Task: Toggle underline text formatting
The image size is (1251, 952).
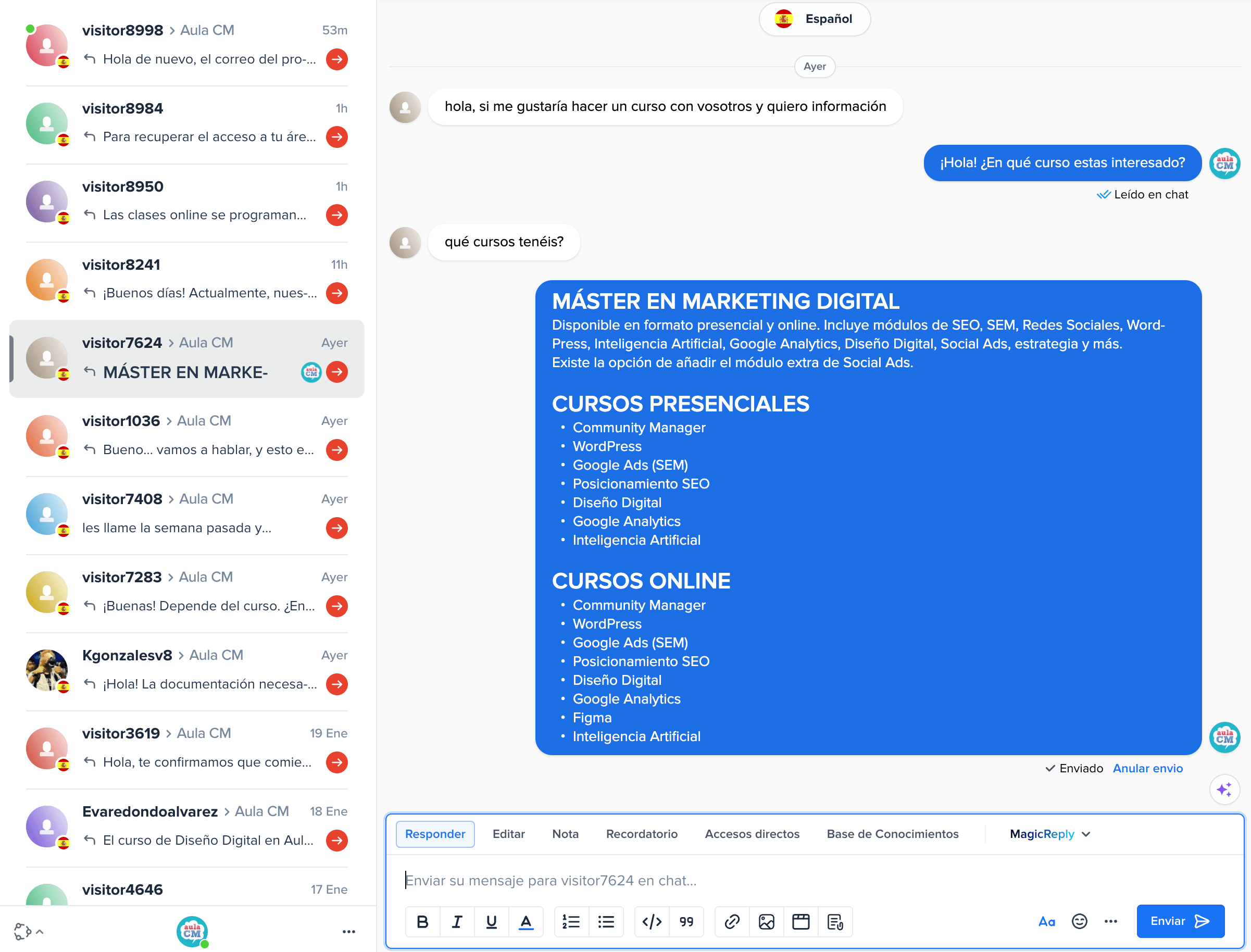Action: pyautogui.click(x=491, y=922)
